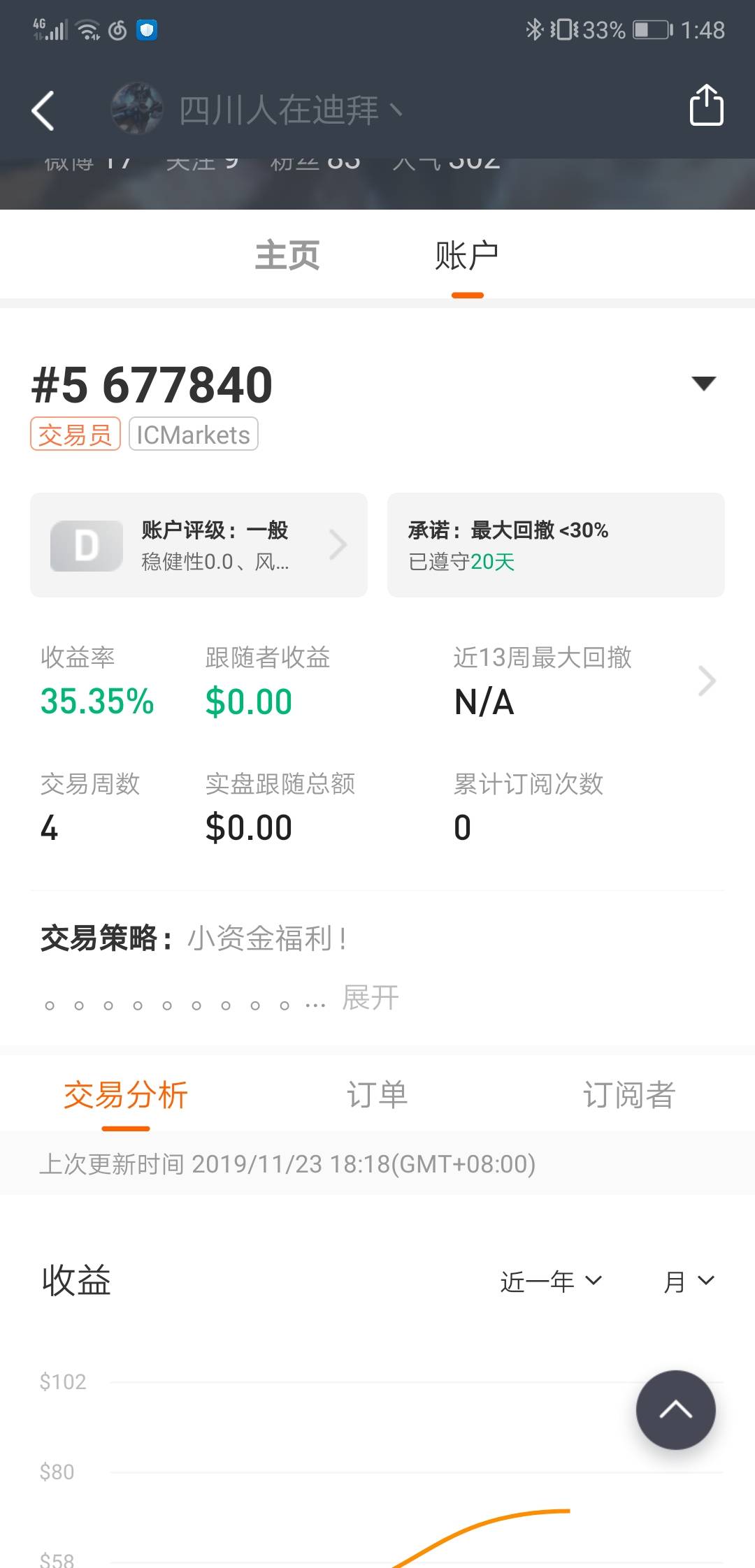Tap the share icon in header

point(706,106)
